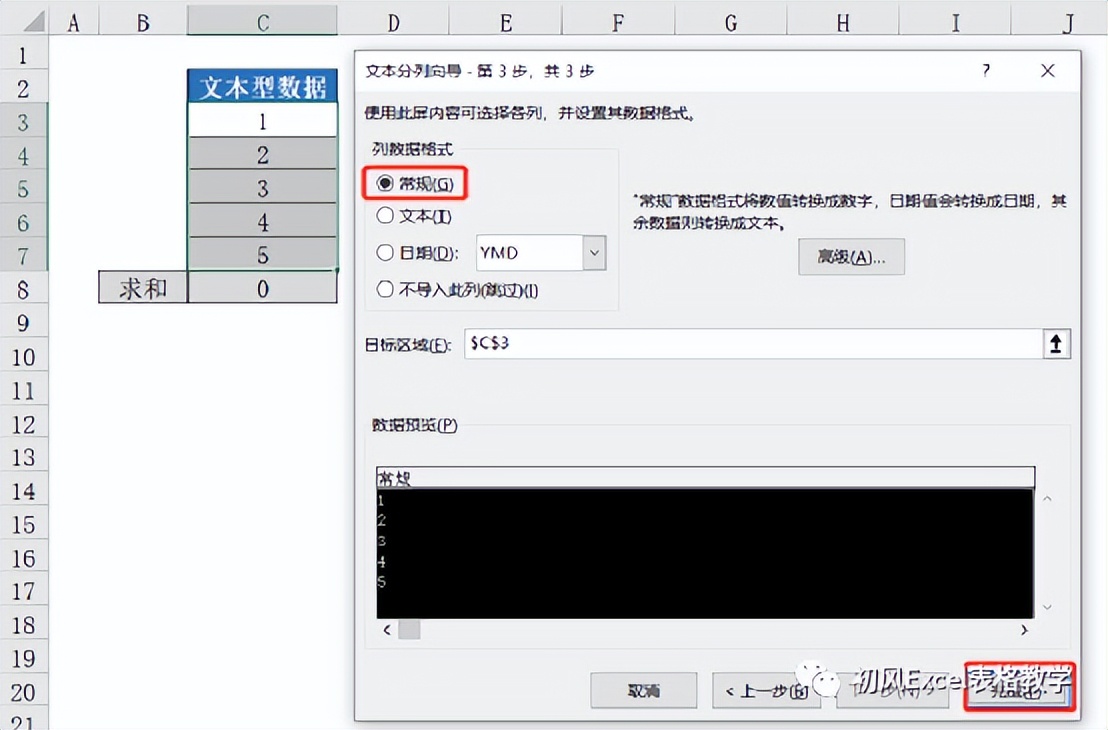Select column A header
This screenshot has width=1108, height=730.
tap(73, 23)
